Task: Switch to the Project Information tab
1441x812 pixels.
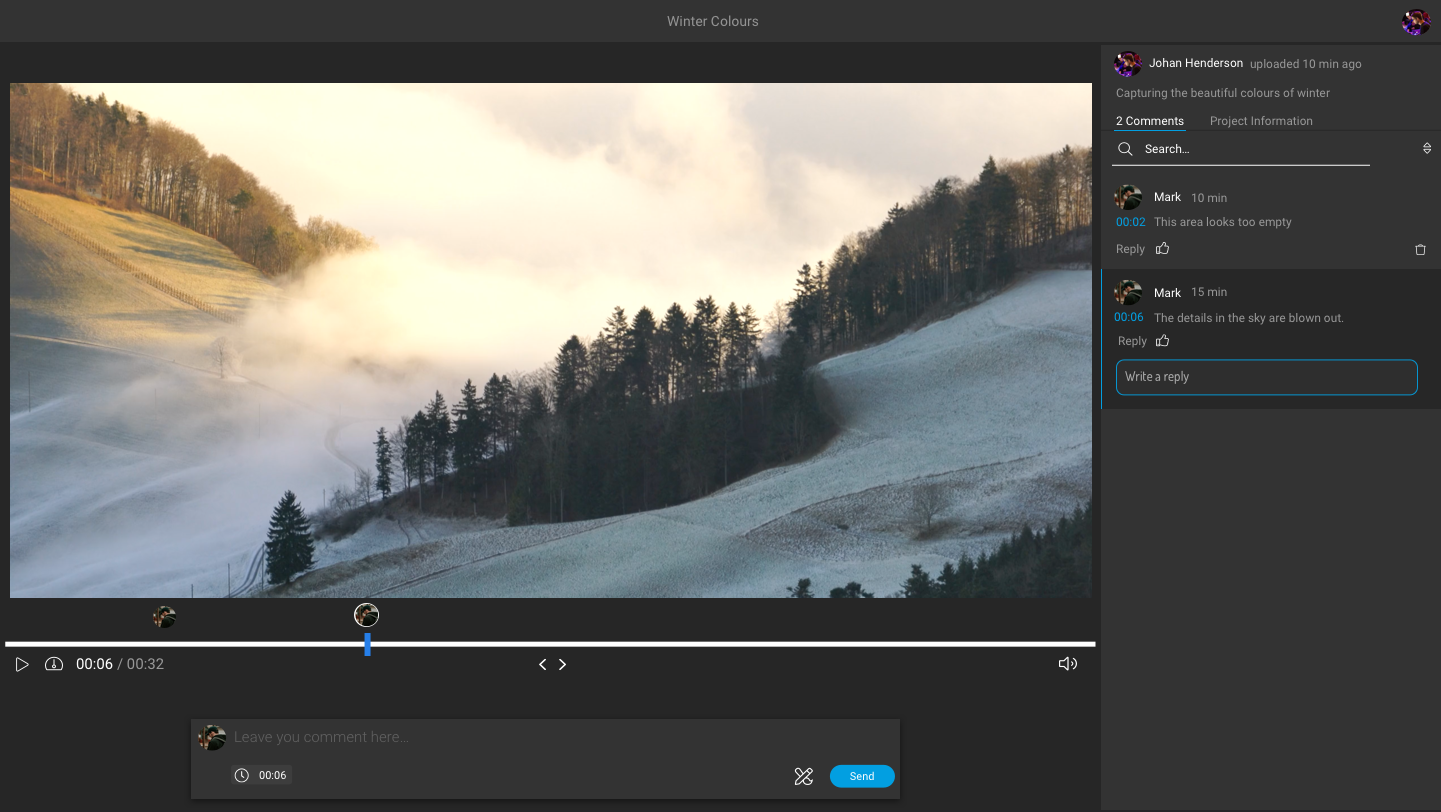Action: [1261, 121]
